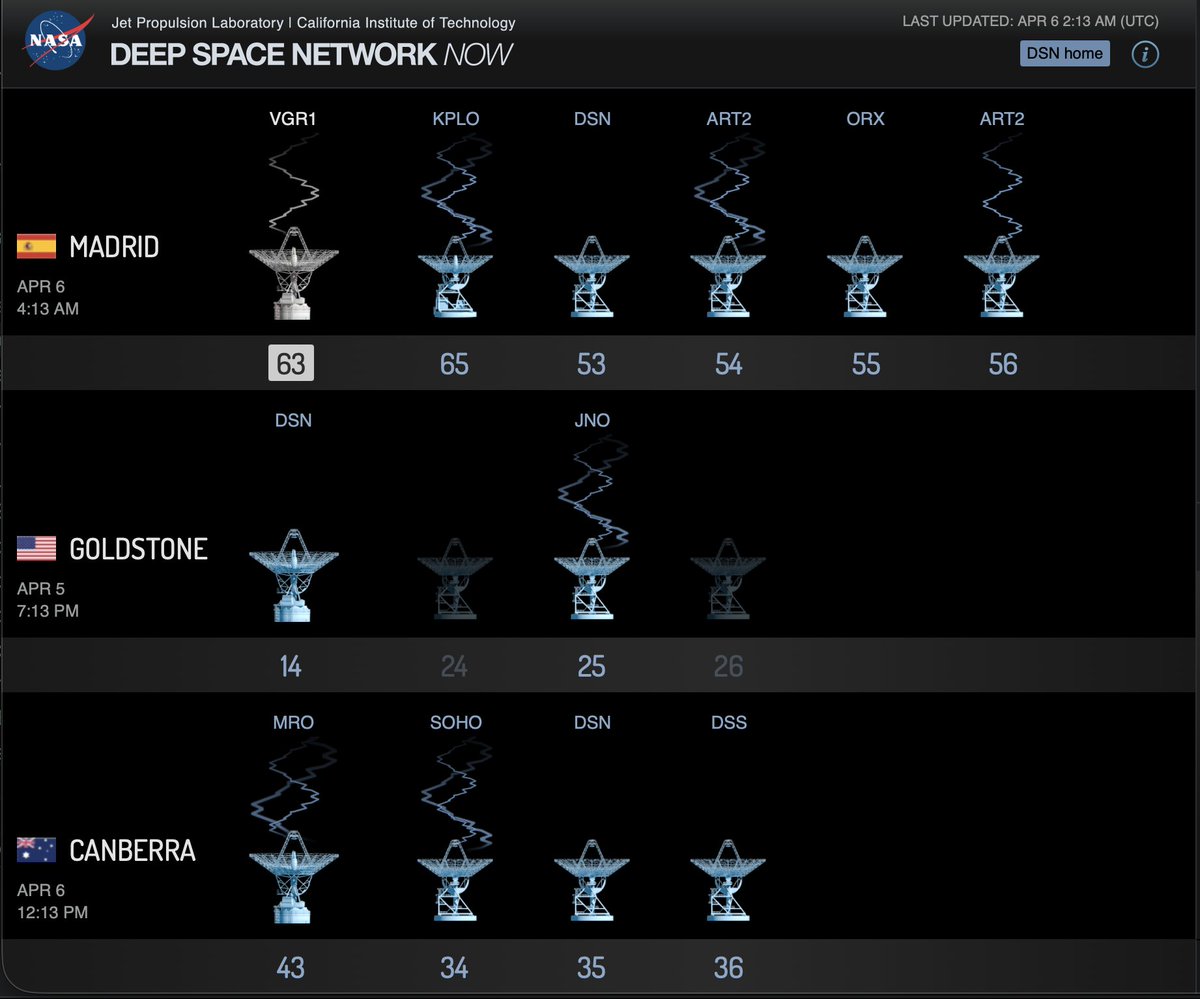Click the Deep Space Network Now title
Screen dimensions: 1200x999
[311, 54]
